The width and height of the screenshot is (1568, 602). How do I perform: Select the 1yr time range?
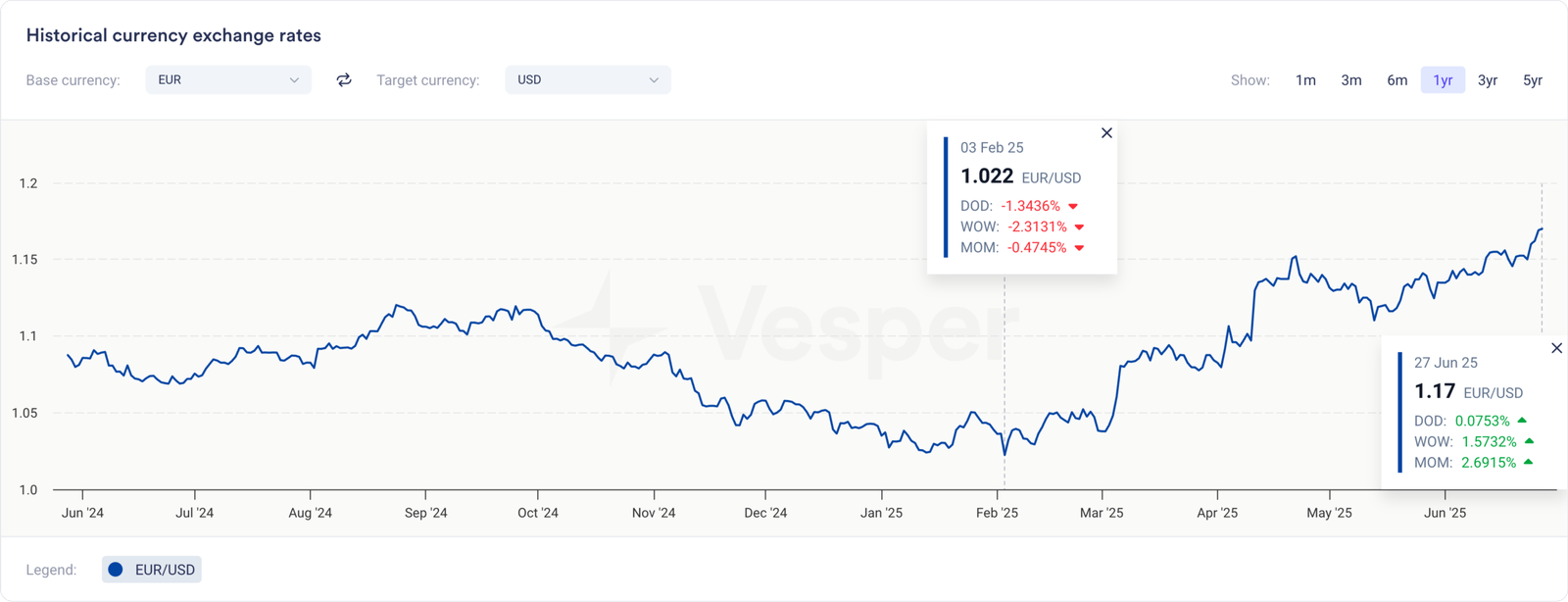pos(1443,80)
